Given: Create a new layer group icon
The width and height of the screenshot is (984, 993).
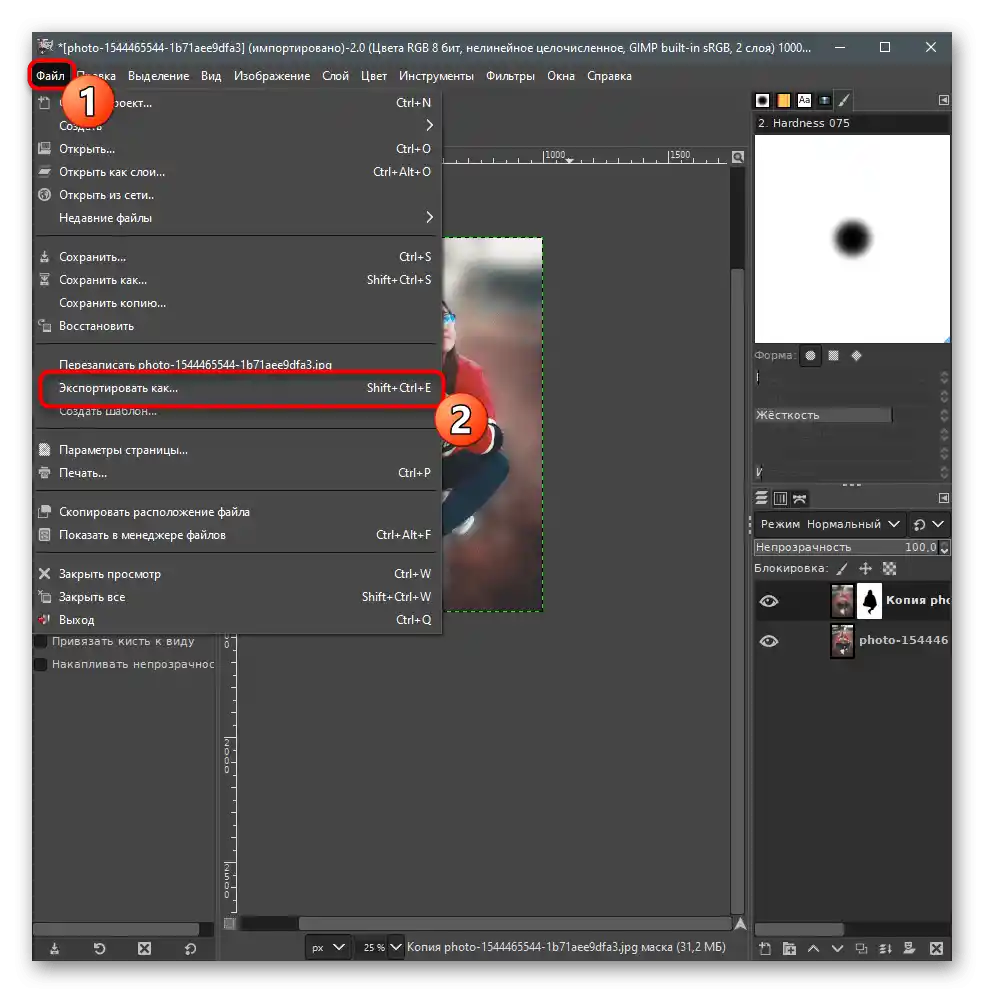Looking at the screenshot, I should (789, 948).
